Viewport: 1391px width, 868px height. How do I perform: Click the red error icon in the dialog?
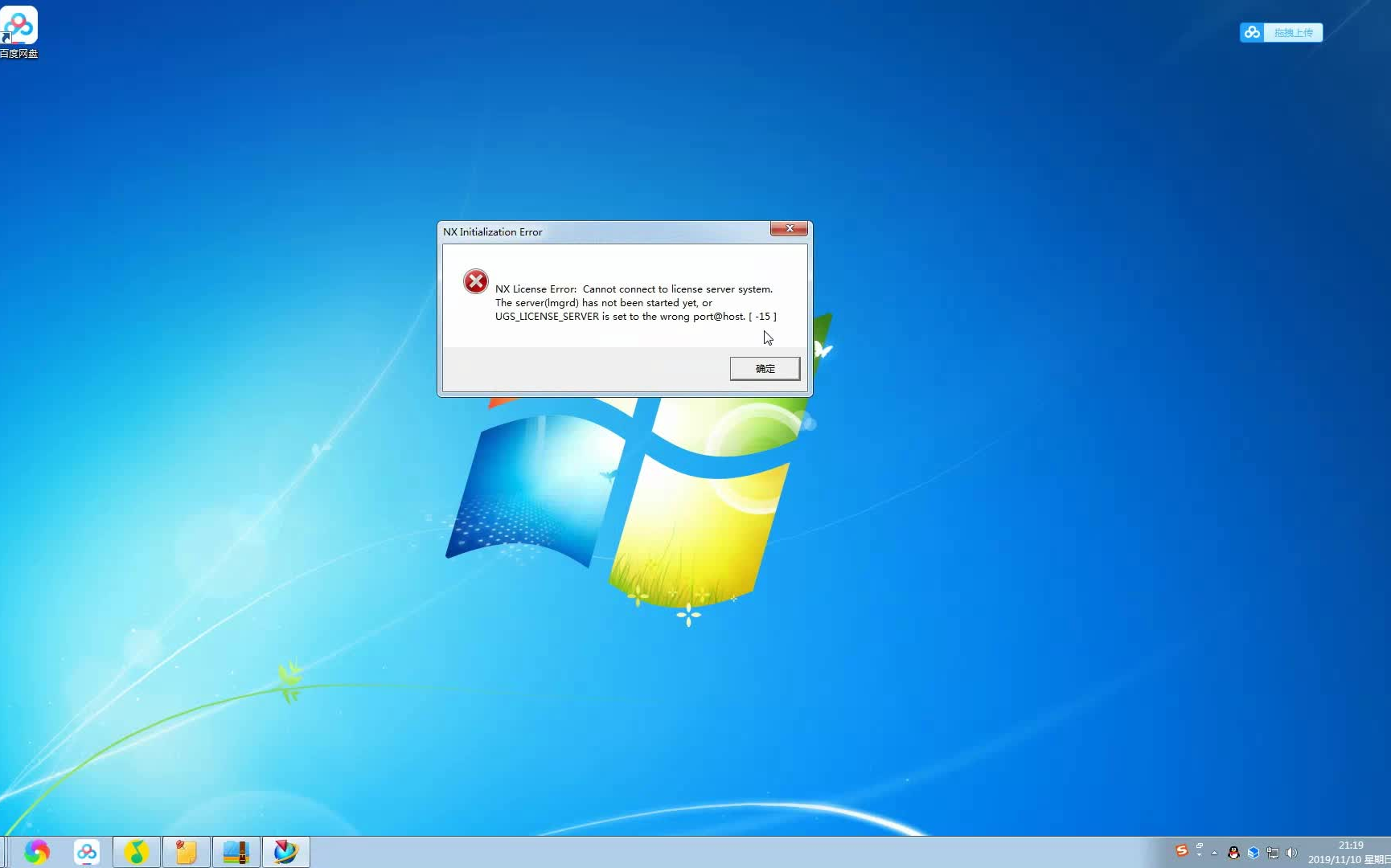pos(476,281)
